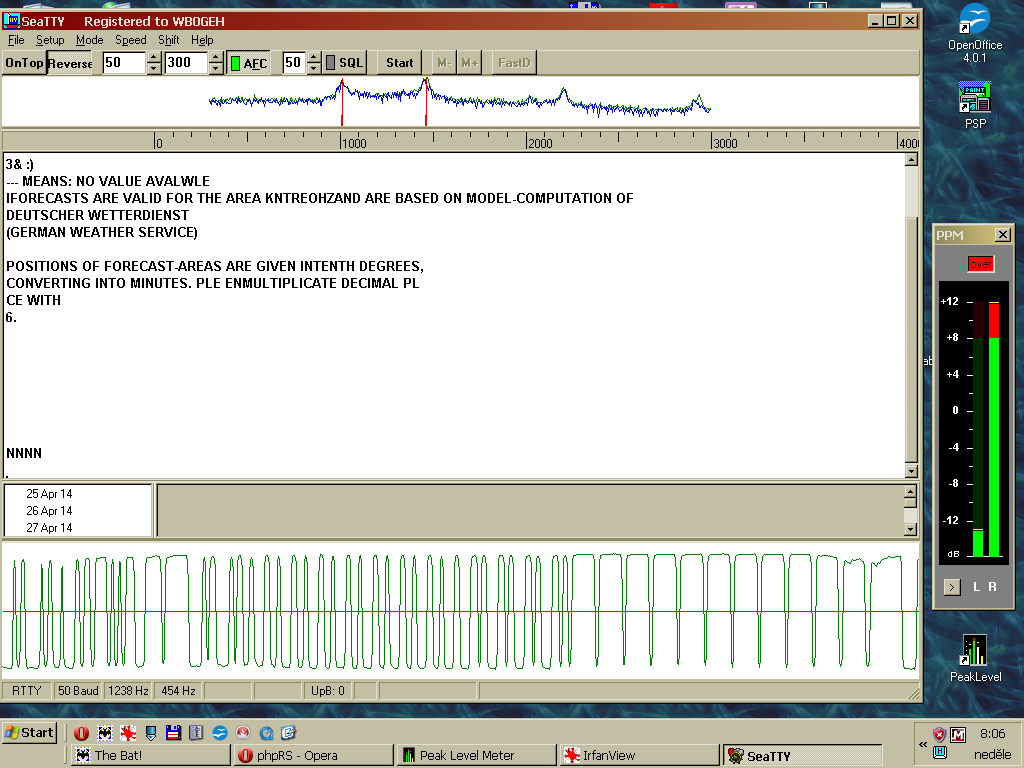Click the M- memory button

click(x=443, y=63)
